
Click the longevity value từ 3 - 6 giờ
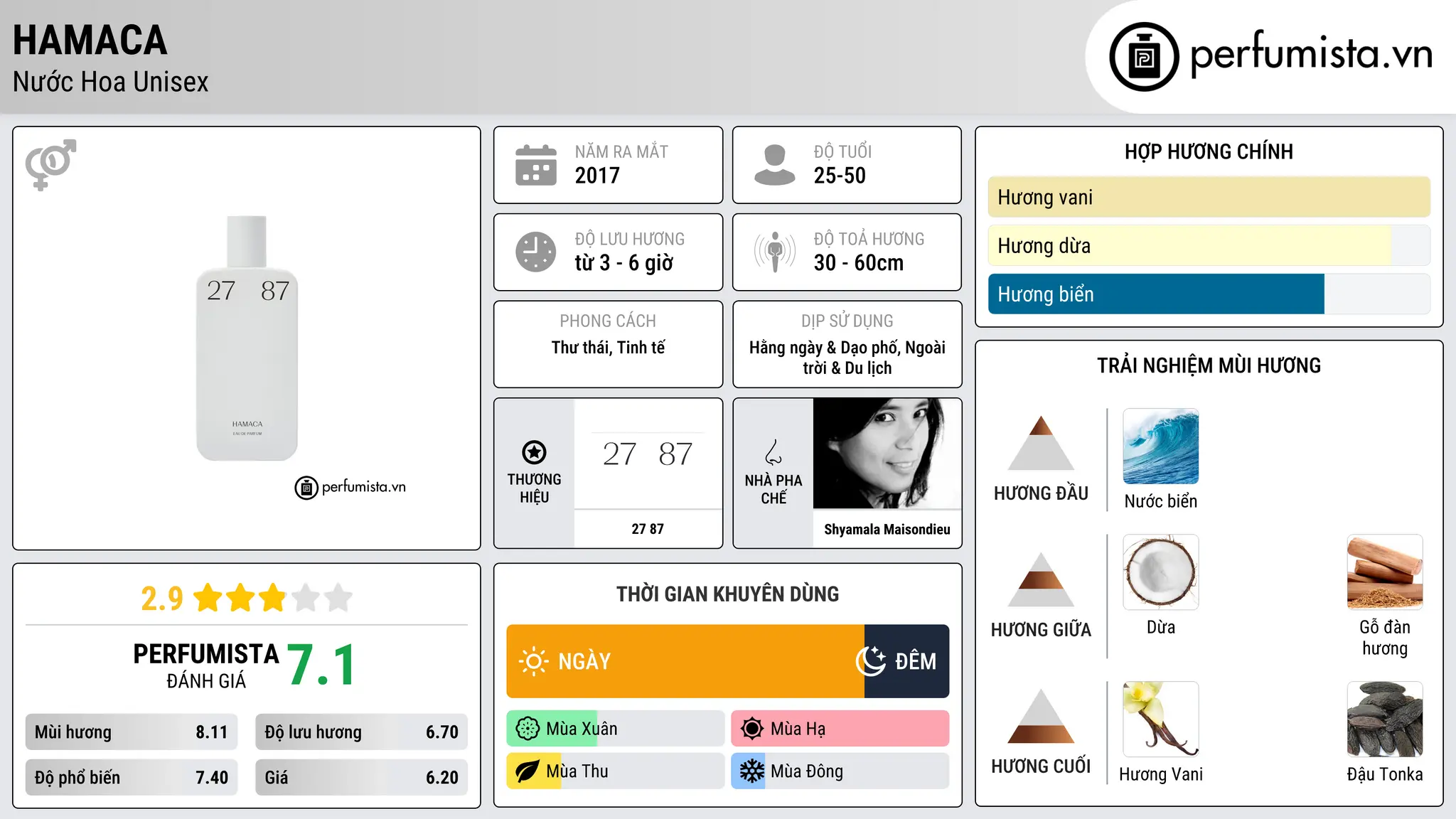click(x=624, y=263)
